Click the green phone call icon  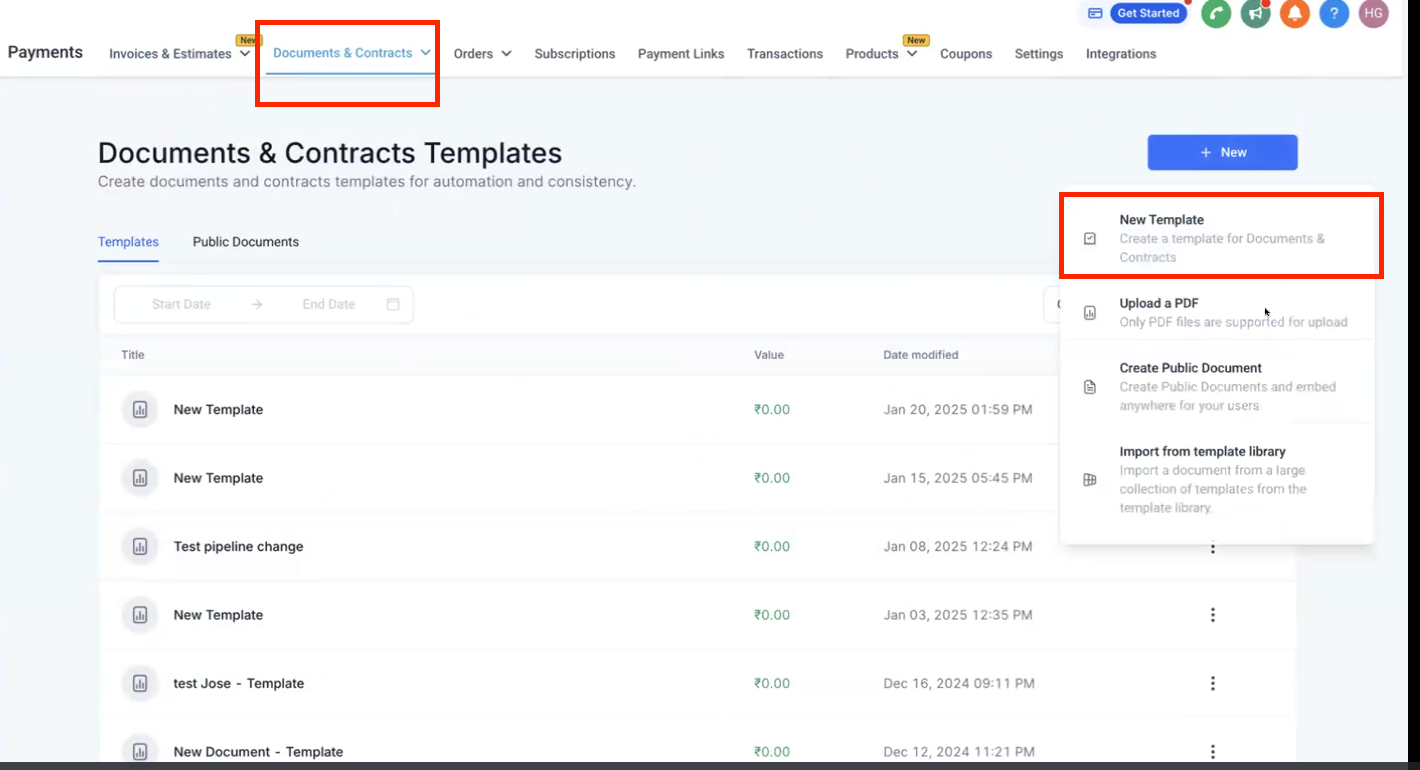(x=1216, y=14)
